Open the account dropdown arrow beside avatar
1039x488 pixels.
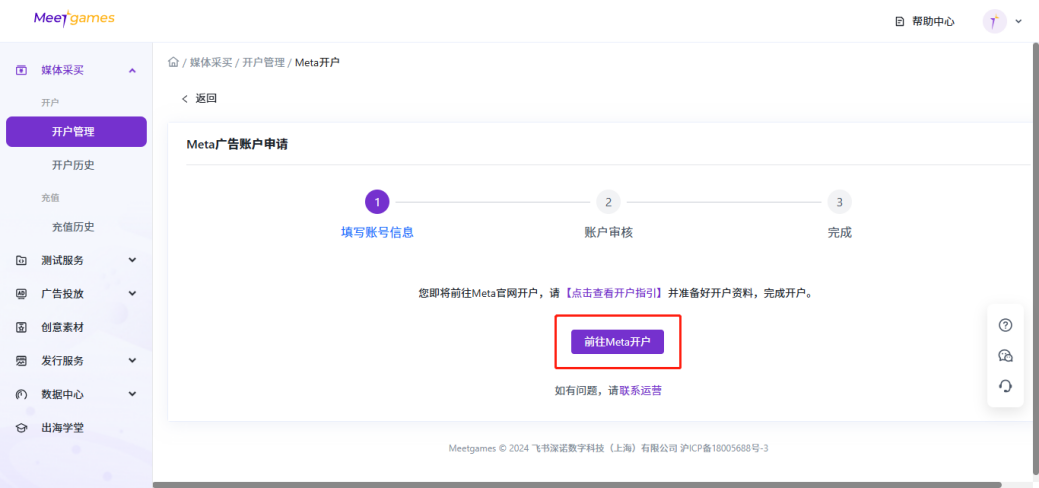click(x=1019, y=21)
